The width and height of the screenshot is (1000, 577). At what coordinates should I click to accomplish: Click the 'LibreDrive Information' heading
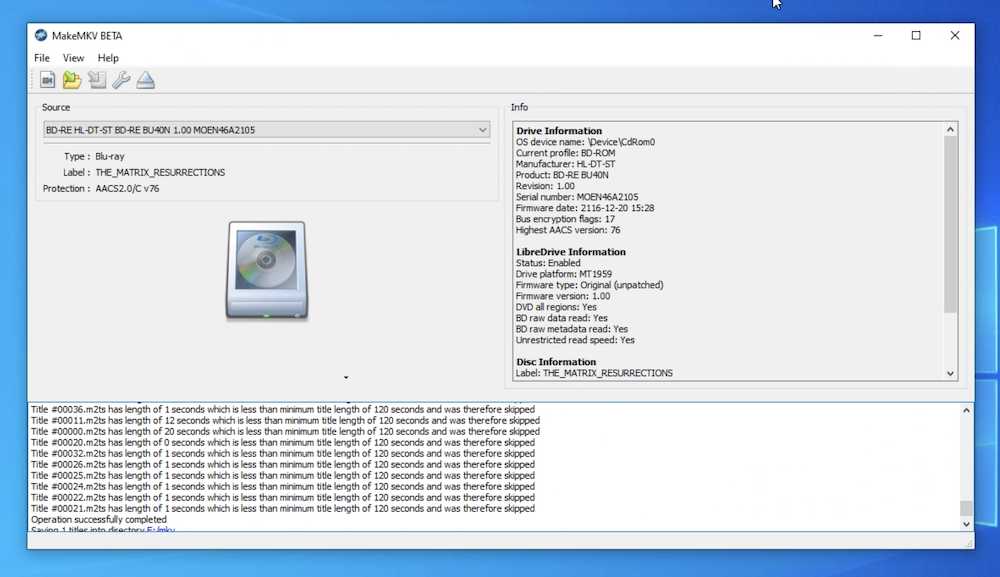coord(571,252)
